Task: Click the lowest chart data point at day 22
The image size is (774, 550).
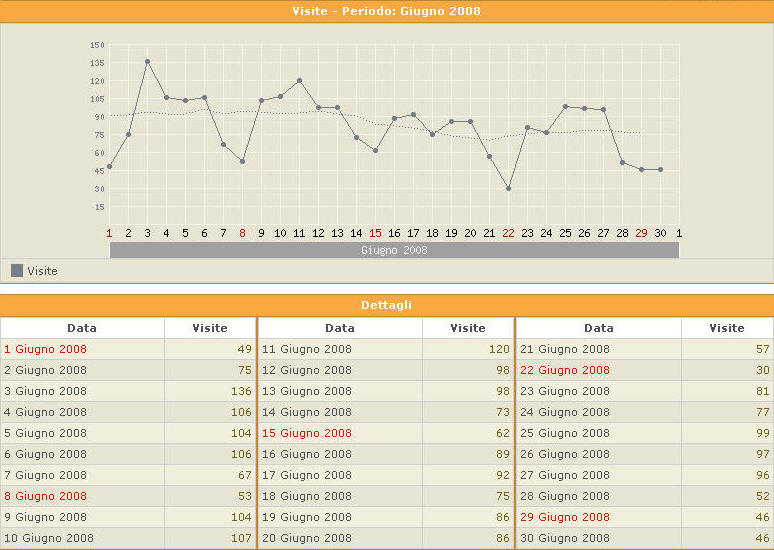Action: coord(508,189)
